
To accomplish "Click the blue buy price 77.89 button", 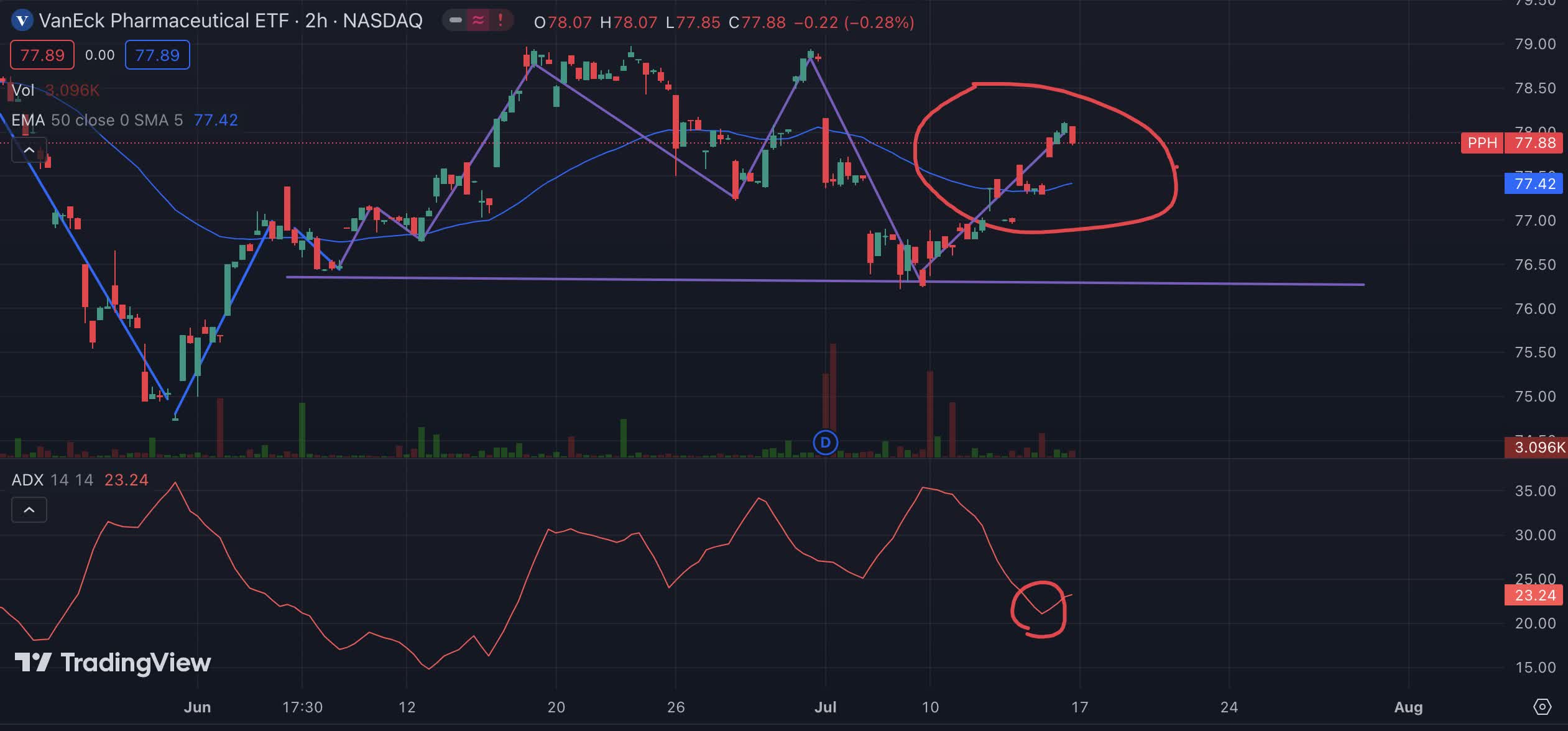I will point(157,55).
